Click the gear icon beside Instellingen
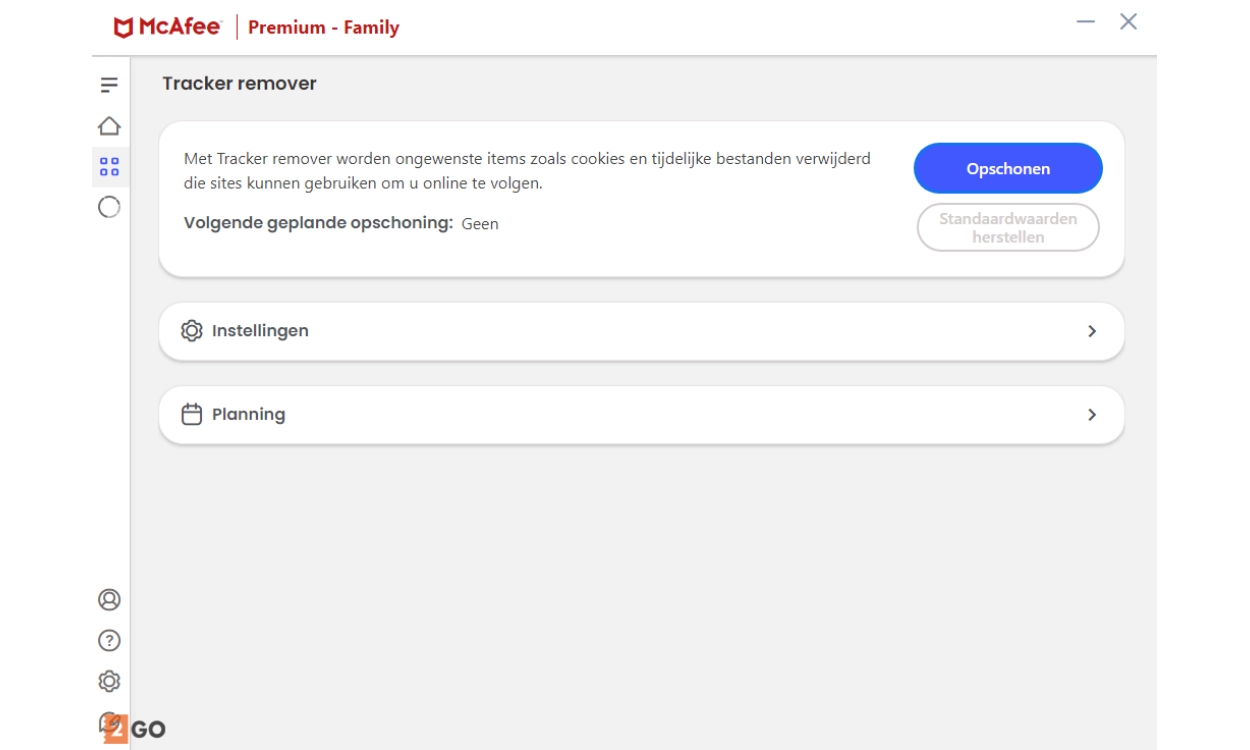Screen dimensions: 1250x750 coord(191,331)
